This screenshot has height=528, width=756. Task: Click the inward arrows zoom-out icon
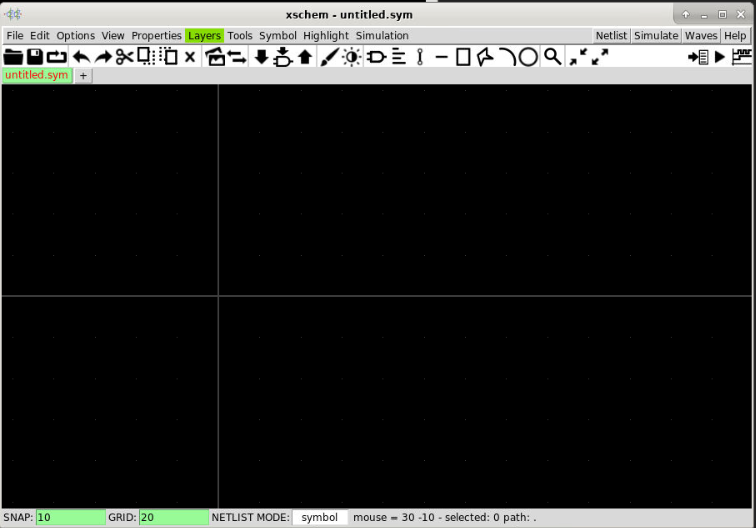[578, 57]
